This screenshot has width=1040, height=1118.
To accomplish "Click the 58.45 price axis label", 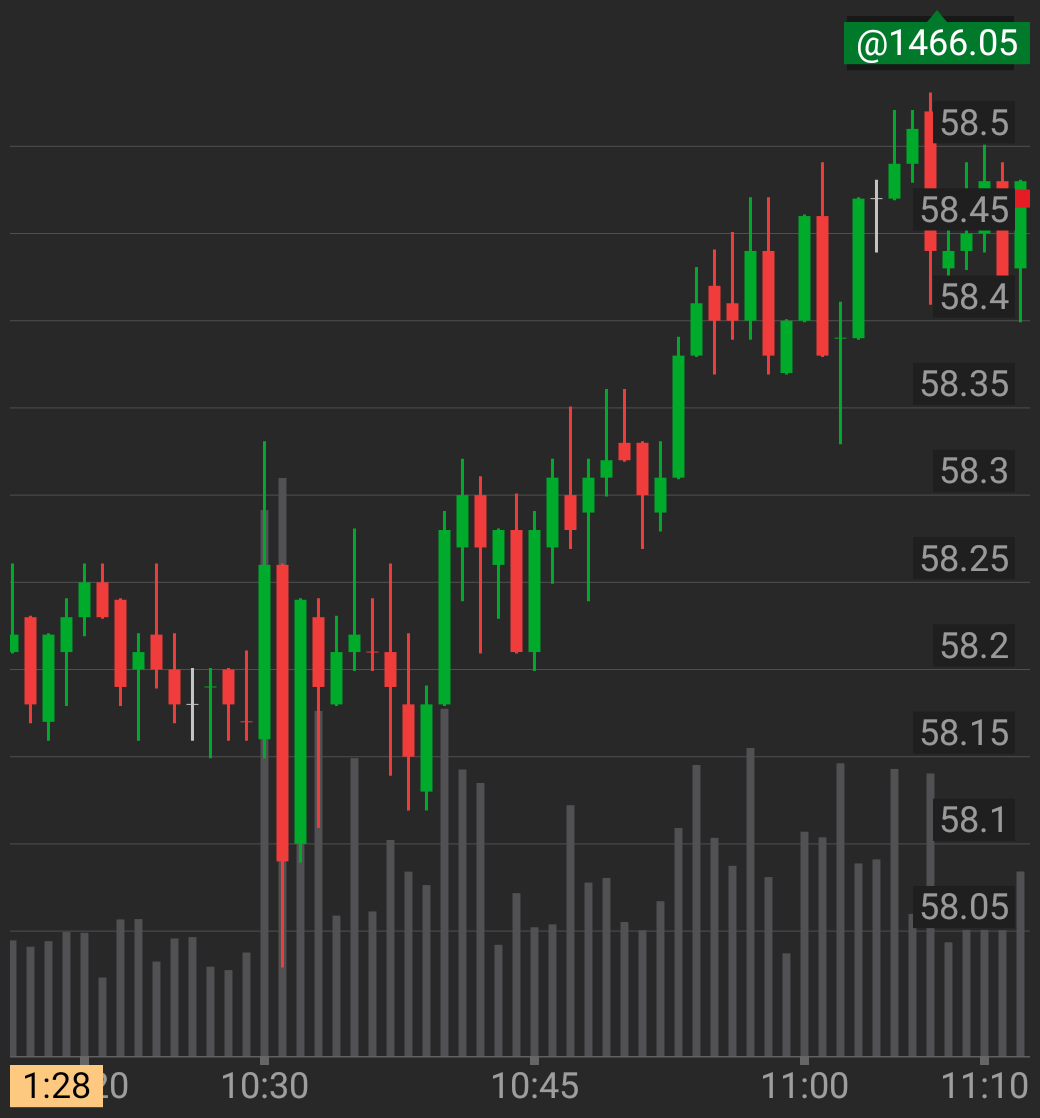I will 964,210.
